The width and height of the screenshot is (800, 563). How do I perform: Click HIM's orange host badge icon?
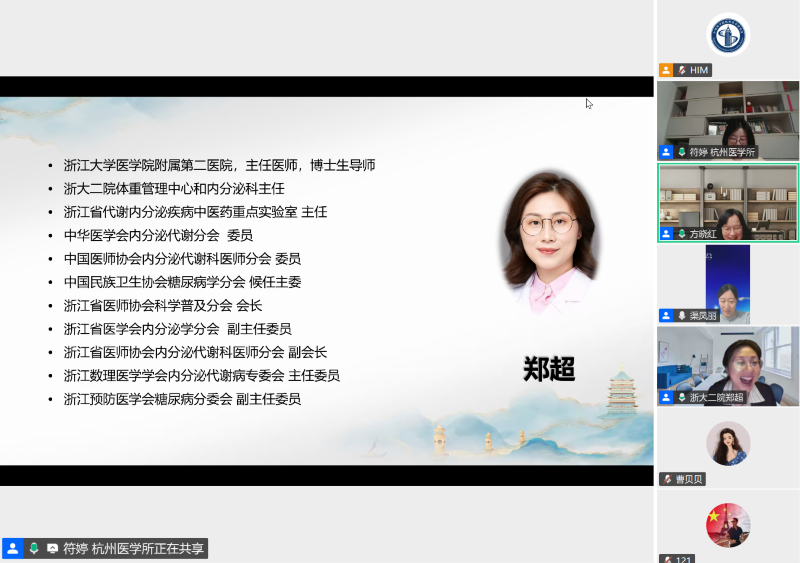point(666,70)
